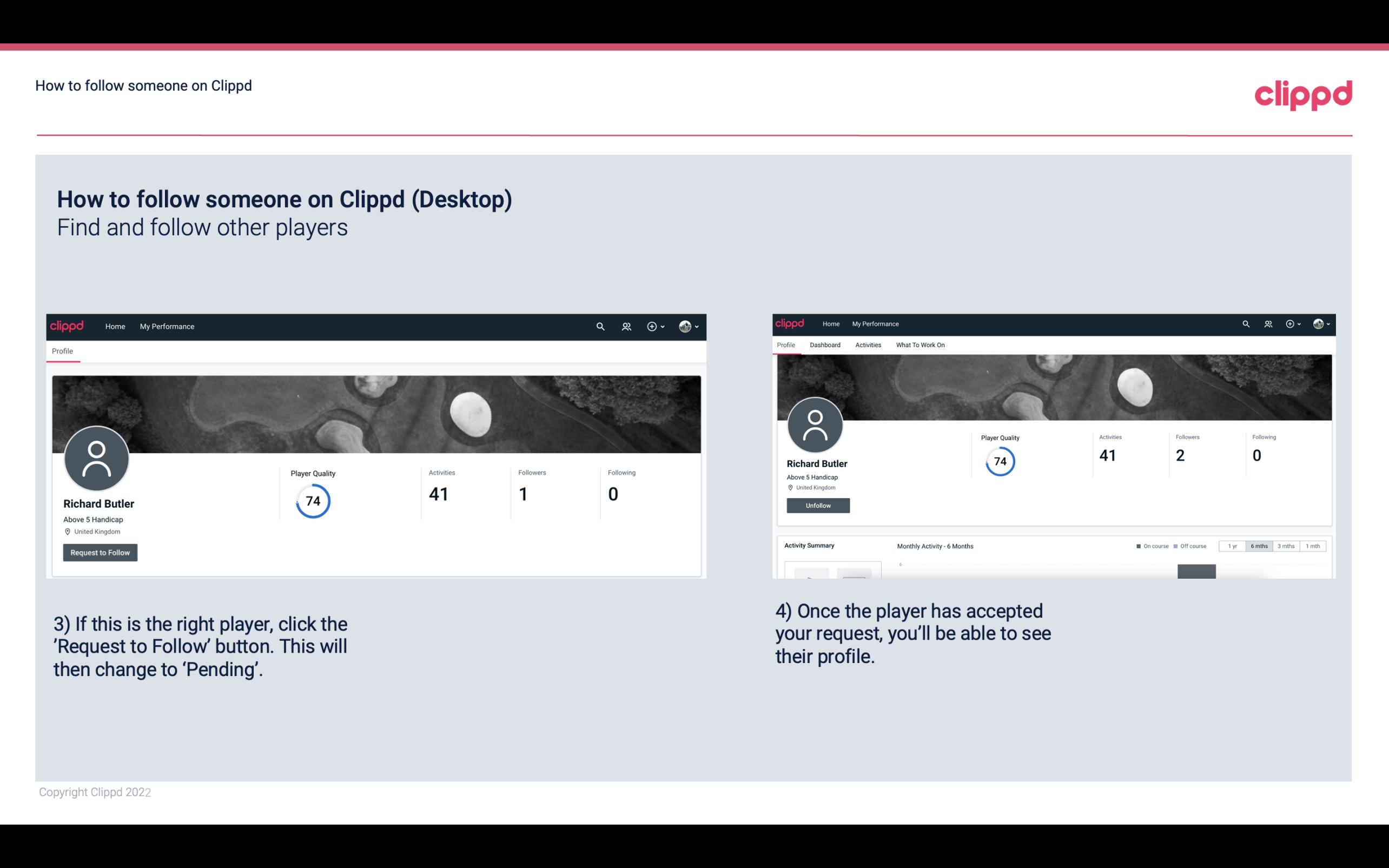Open the 'Activities' tab on right profile
Image resolution: width=1389 pixels, height=868 pixels.
[x=866, y=344]
